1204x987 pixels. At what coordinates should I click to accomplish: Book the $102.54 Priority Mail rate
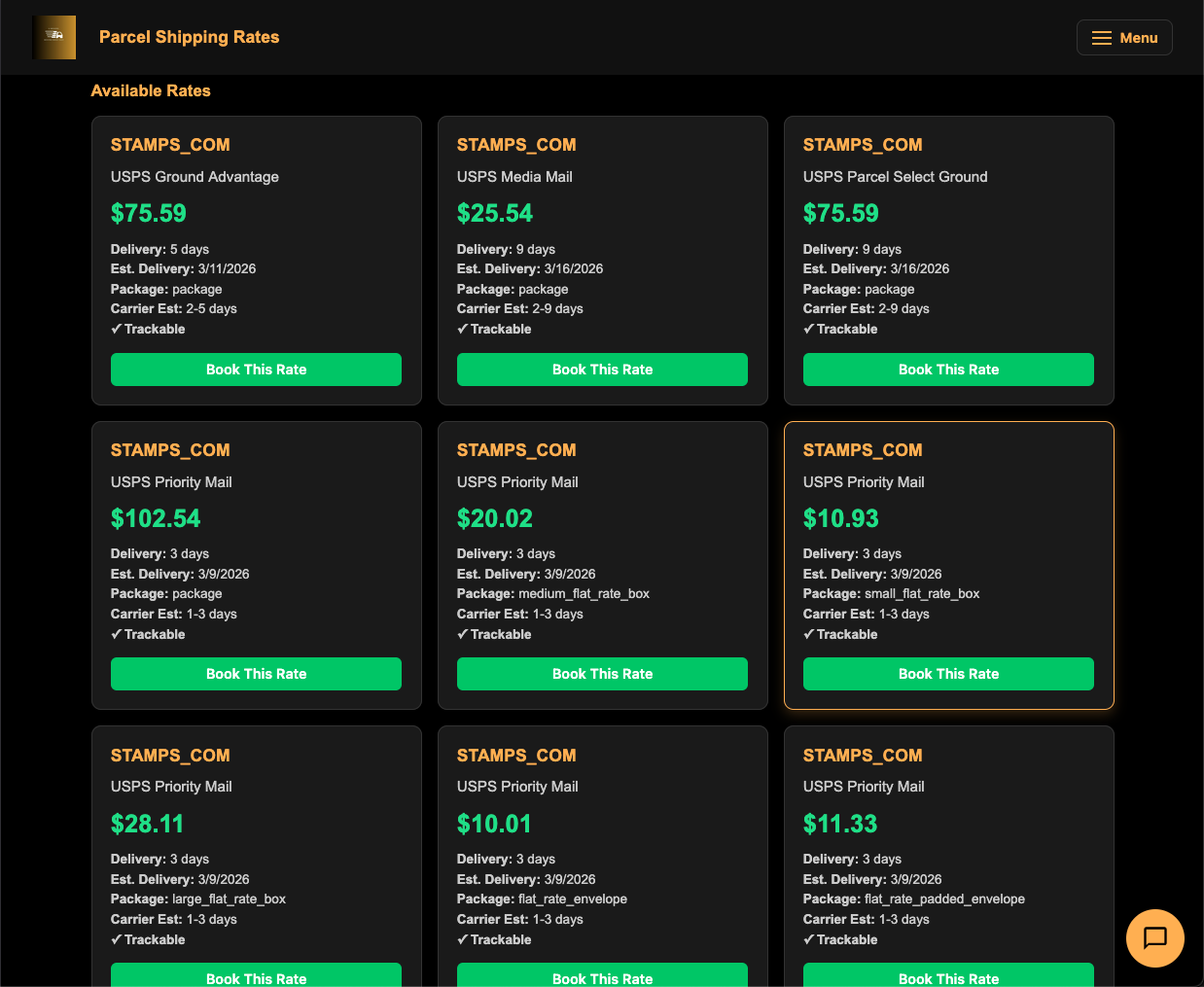[x=256, y=674]
